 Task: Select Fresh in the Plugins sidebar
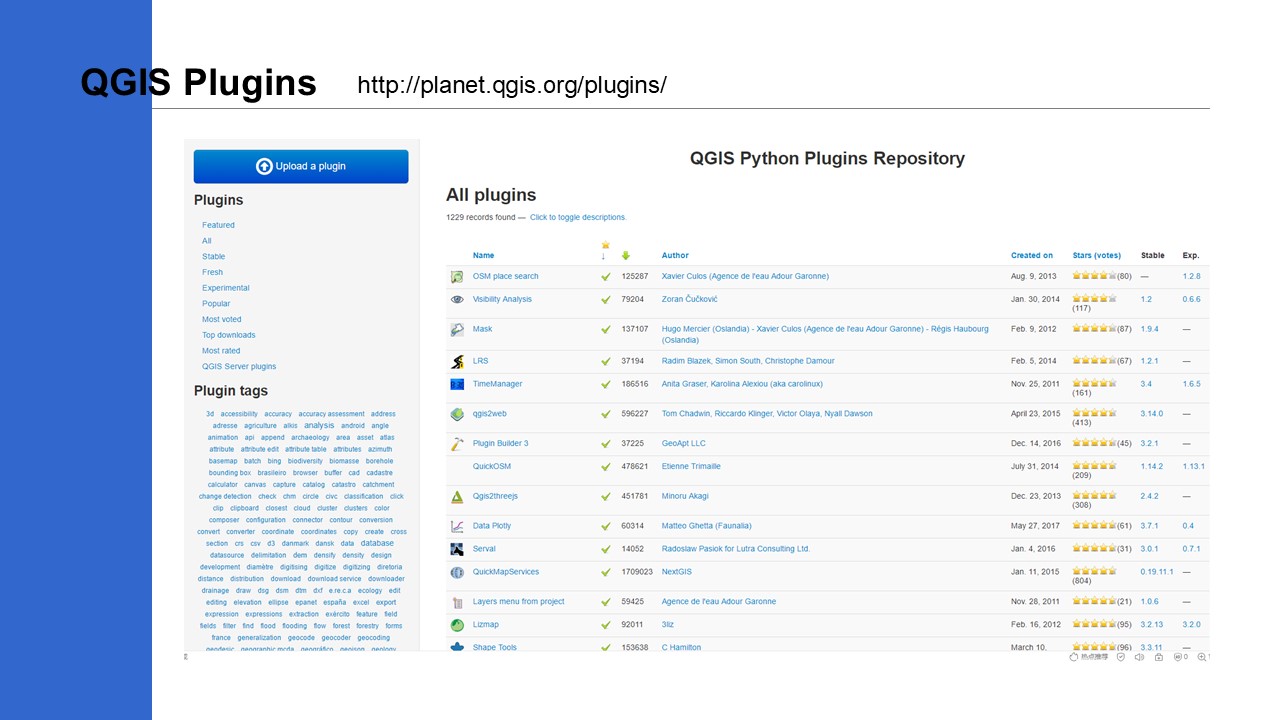[x=212, y=272]
